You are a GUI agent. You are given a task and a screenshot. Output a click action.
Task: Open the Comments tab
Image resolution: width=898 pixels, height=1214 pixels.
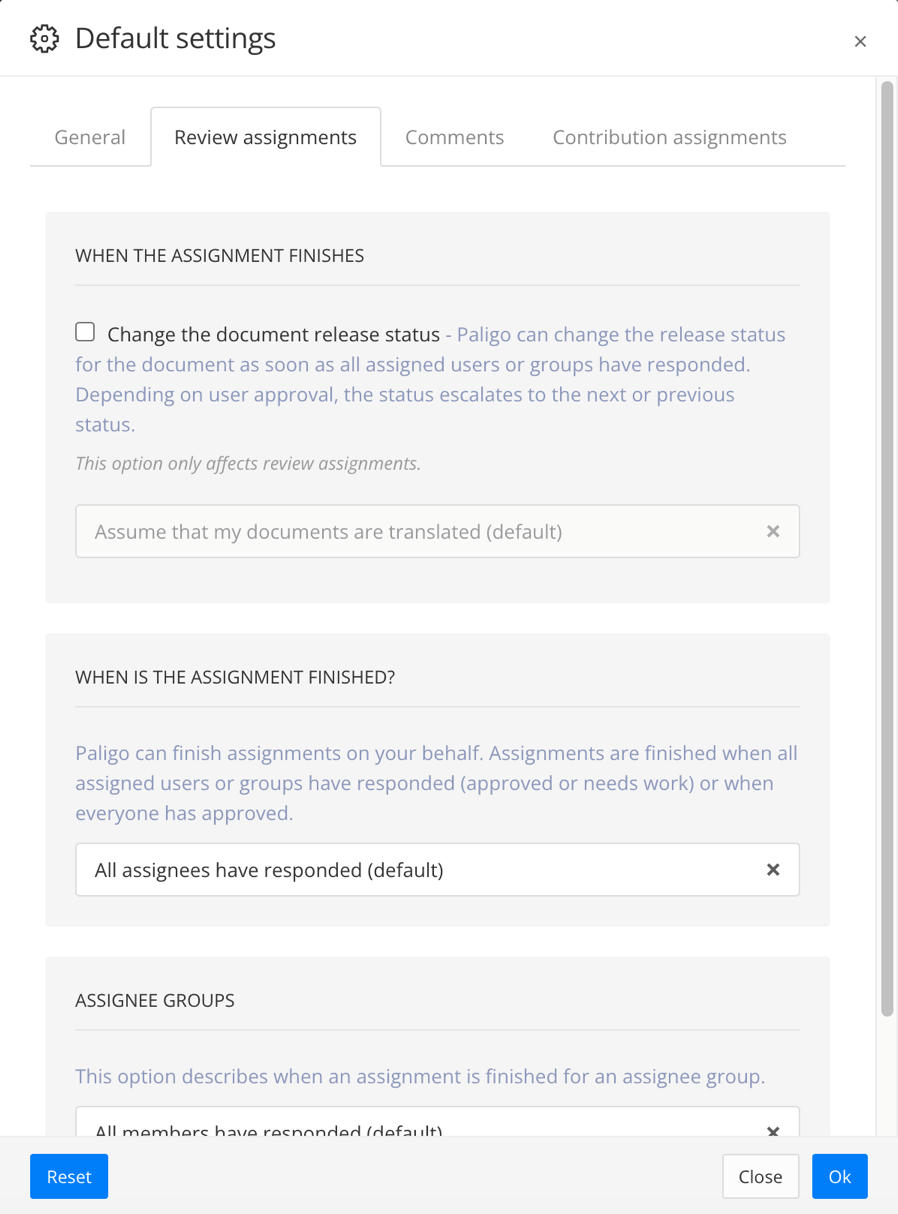click(x=454, y=136)
